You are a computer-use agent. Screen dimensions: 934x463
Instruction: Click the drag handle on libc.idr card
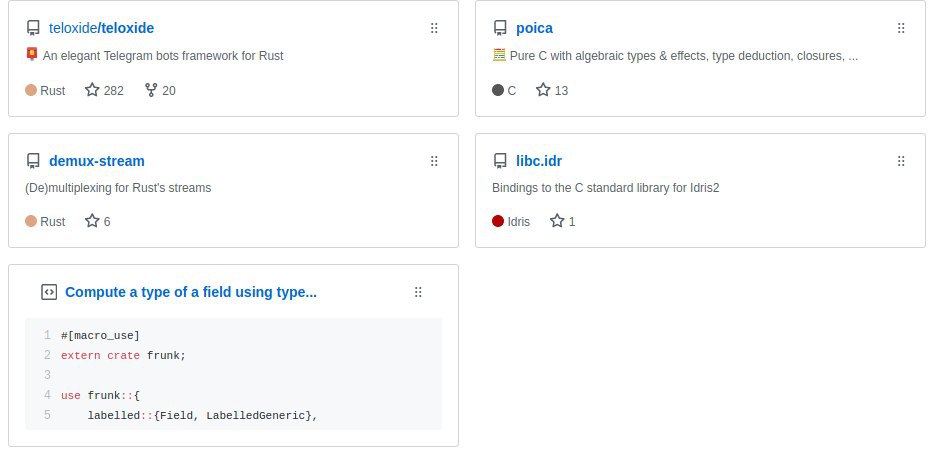click(x=901, y=161)
